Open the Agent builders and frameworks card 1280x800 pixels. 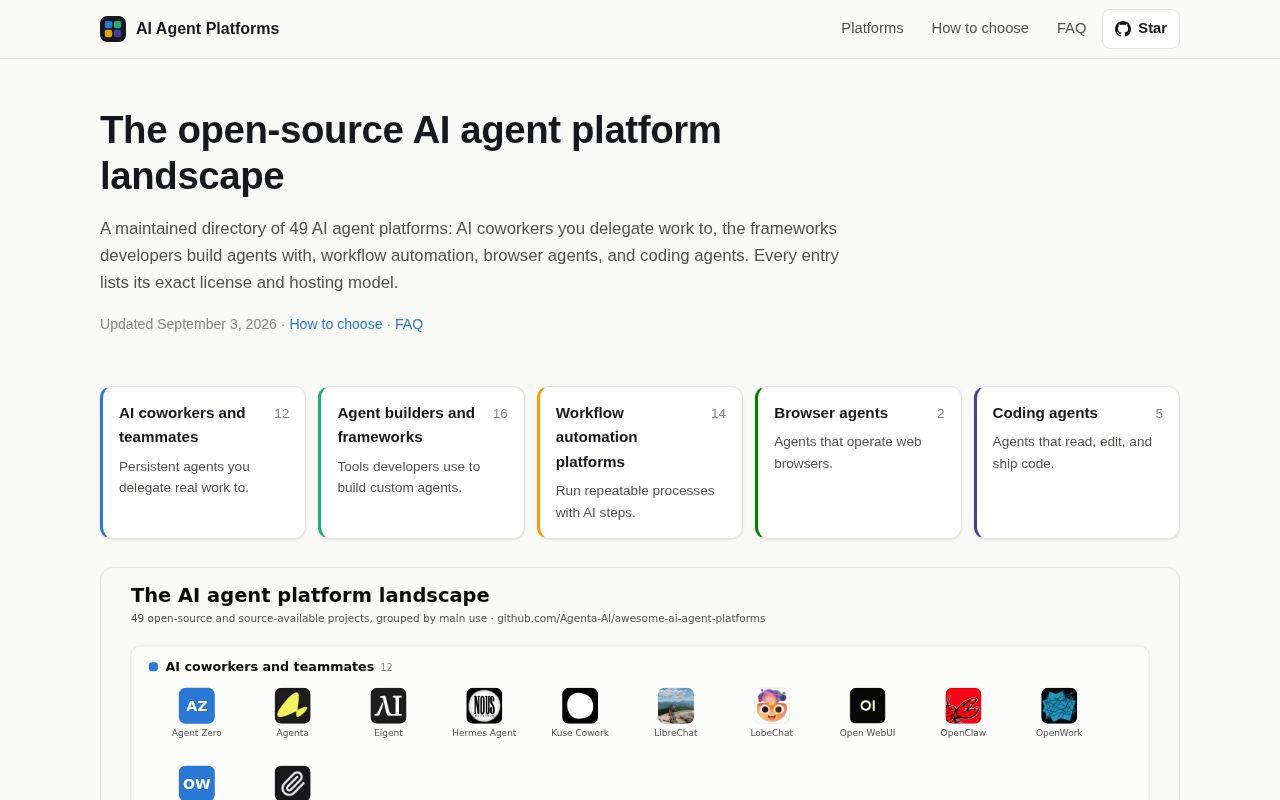[421, 462]
